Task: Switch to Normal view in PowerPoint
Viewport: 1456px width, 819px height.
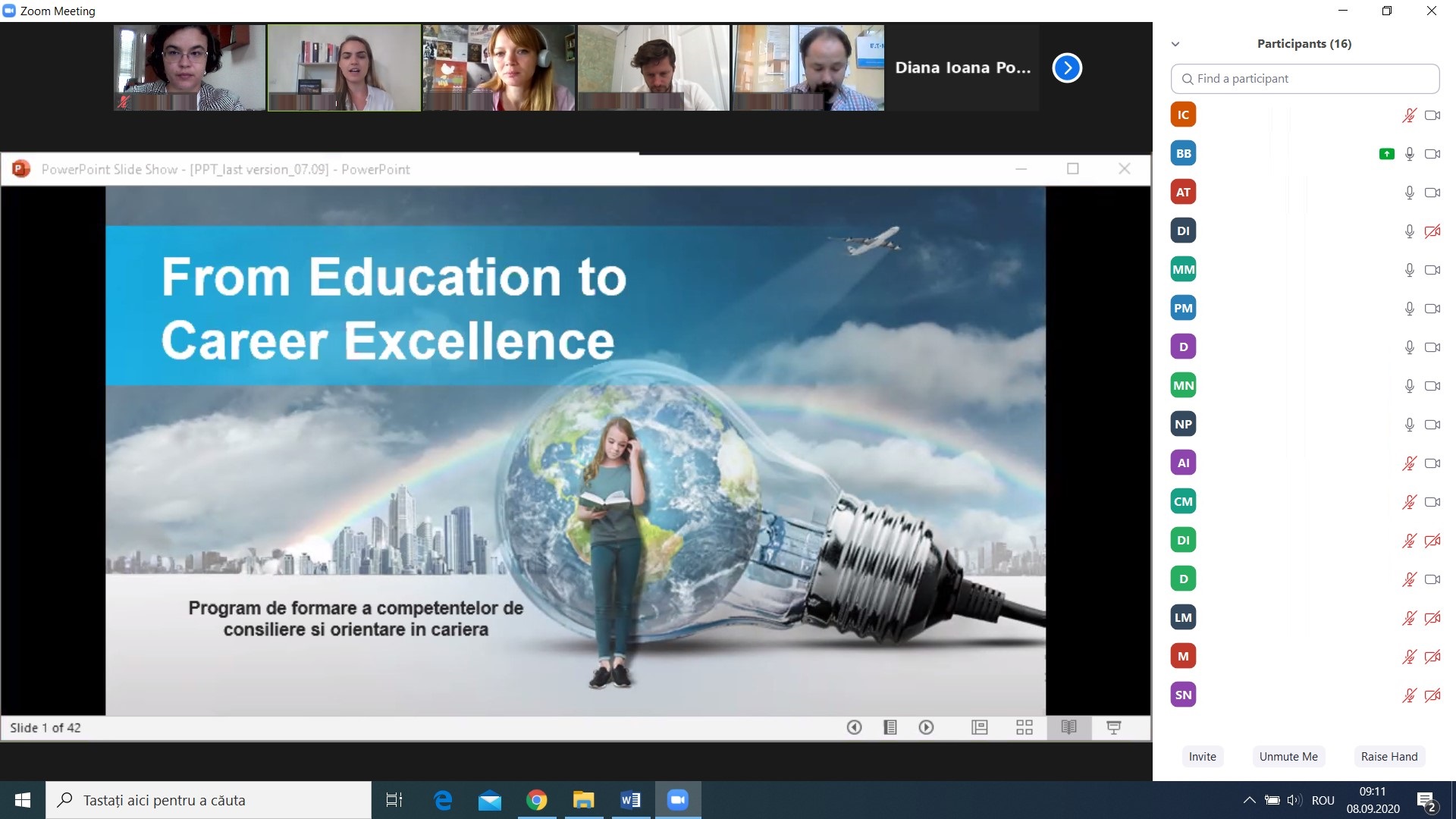Action: [x=980, y=728]
